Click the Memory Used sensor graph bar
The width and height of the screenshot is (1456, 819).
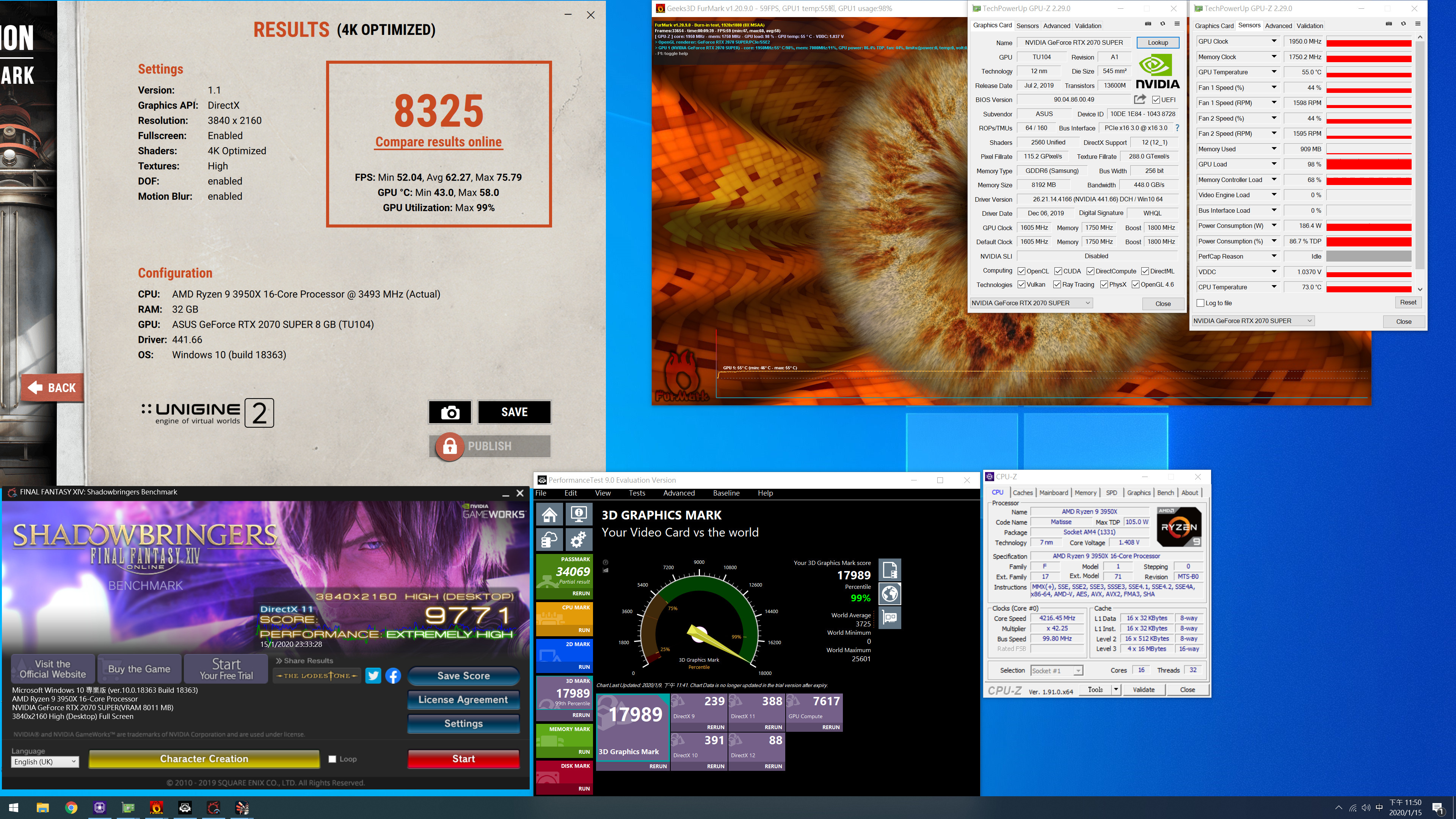tap(1368, 149)
